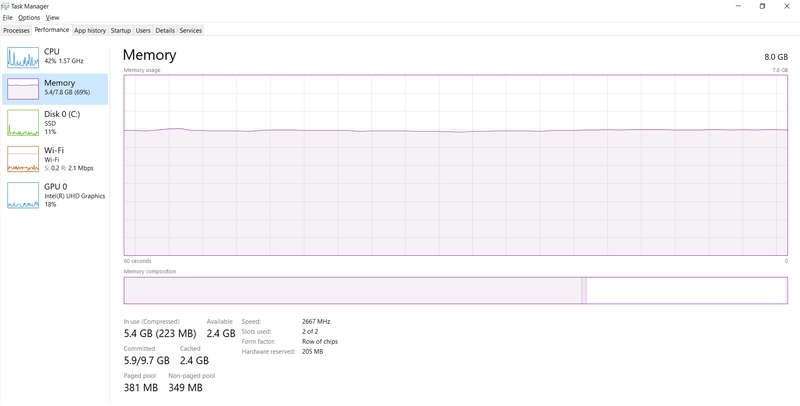
Task: Switch to the Users tab
Action: click(x=143, y=31)
